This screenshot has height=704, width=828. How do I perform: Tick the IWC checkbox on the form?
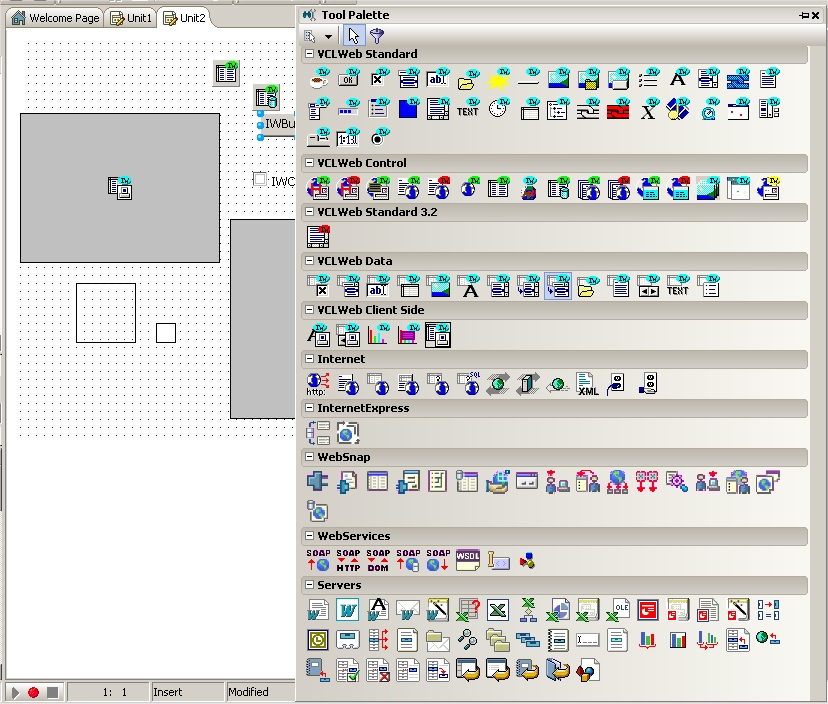(x=260, y=179)
